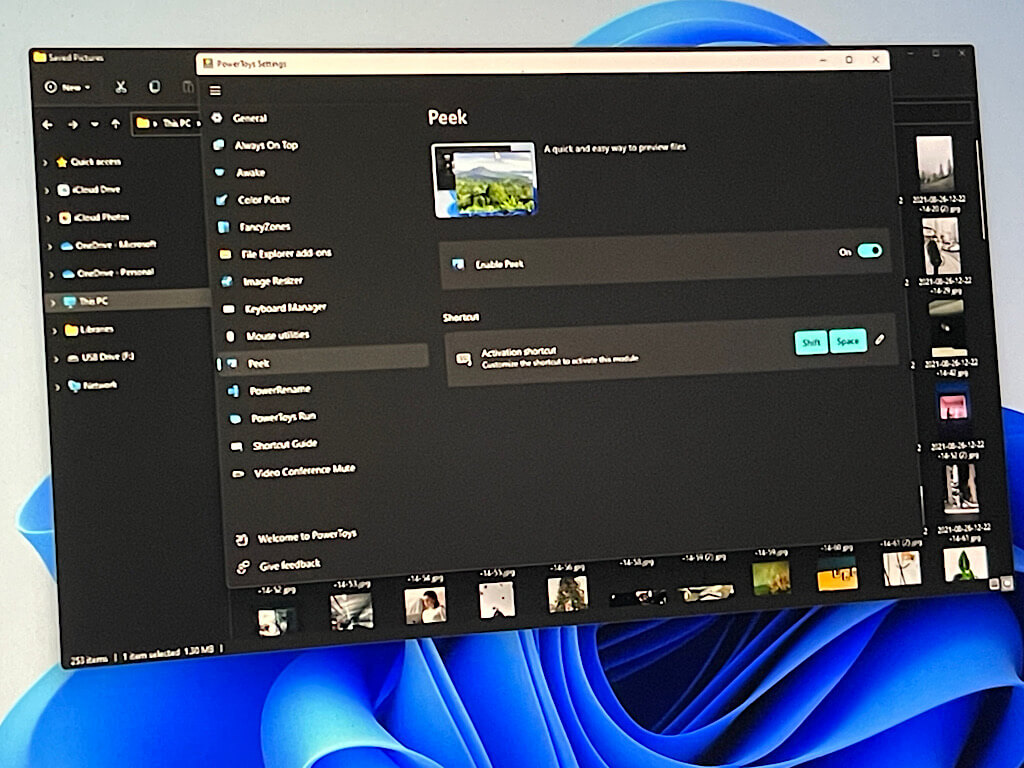Image resolution: width=1024 pixels, height=768 pixels.
Task: Edit the activation shortcut with pencil icon
Action: pos(880,340)
